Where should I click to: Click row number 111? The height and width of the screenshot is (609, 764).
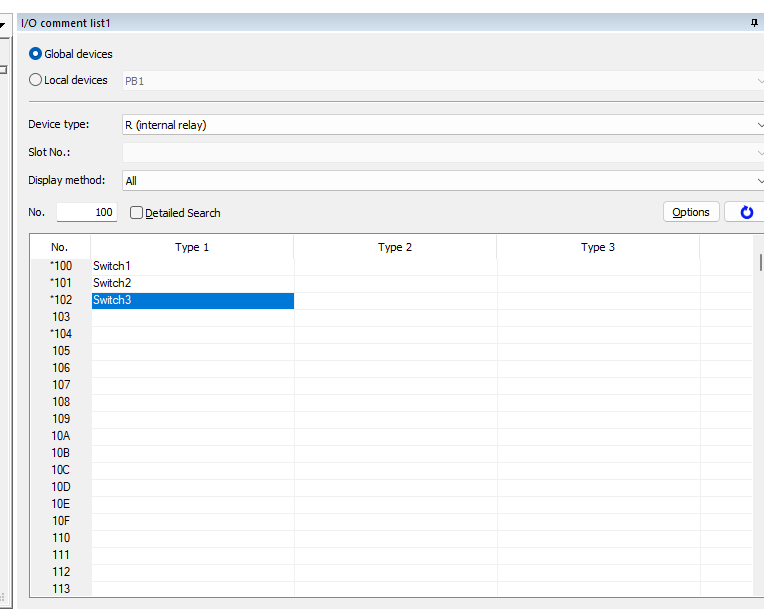(x=61, y=555)
